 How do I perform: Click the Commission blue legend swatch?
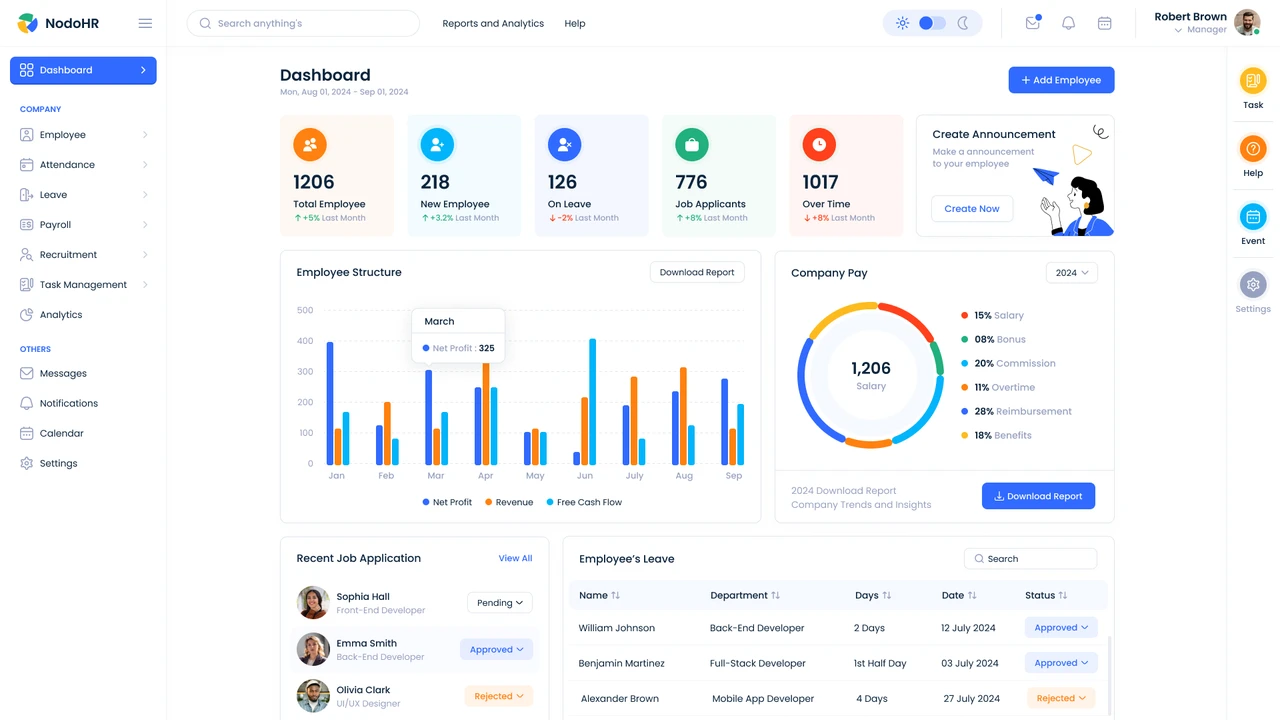coord(964,363)
